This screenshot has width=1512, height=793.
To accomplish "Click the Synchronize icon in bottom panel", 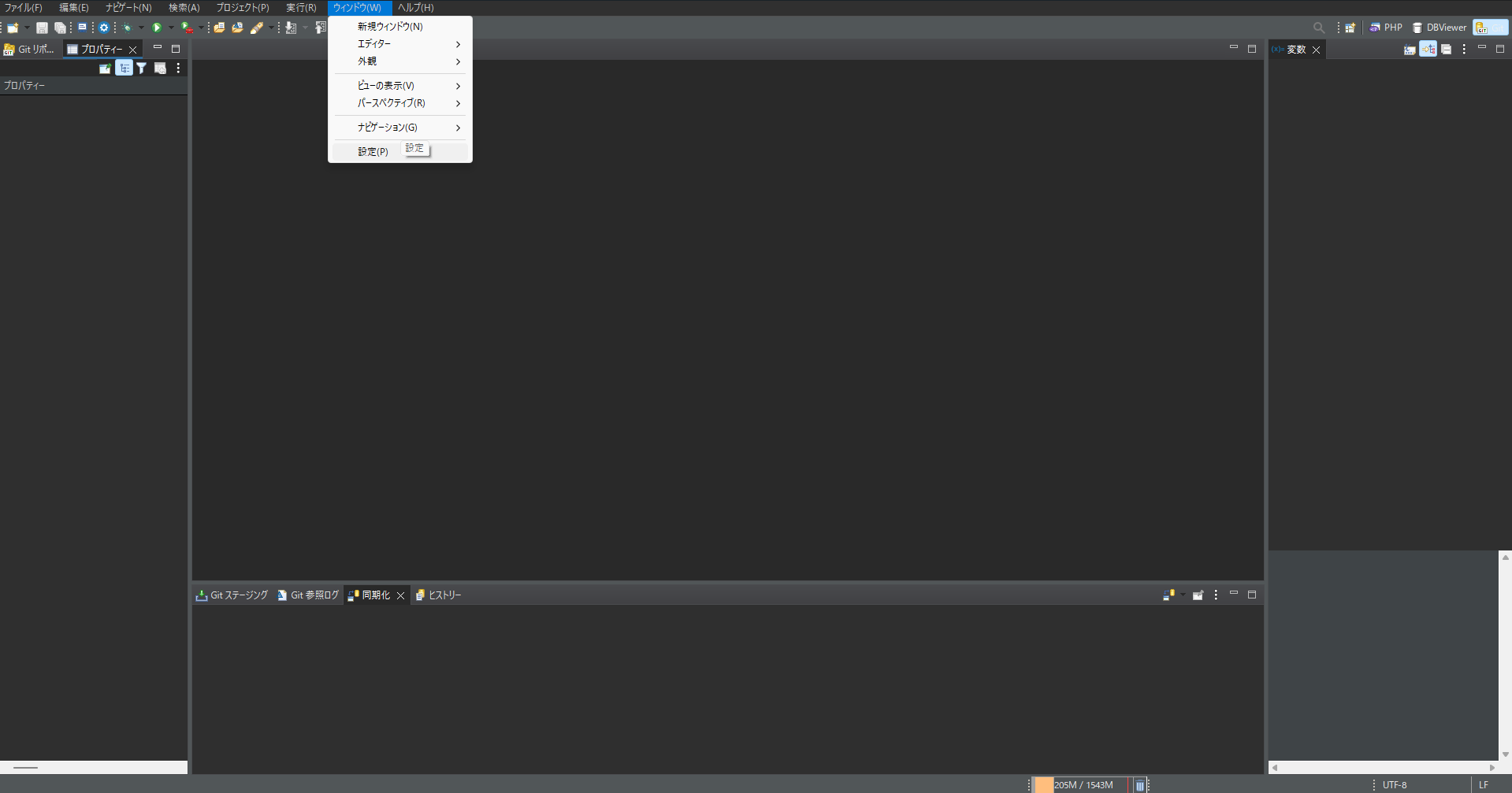I will click(1169, 595).
